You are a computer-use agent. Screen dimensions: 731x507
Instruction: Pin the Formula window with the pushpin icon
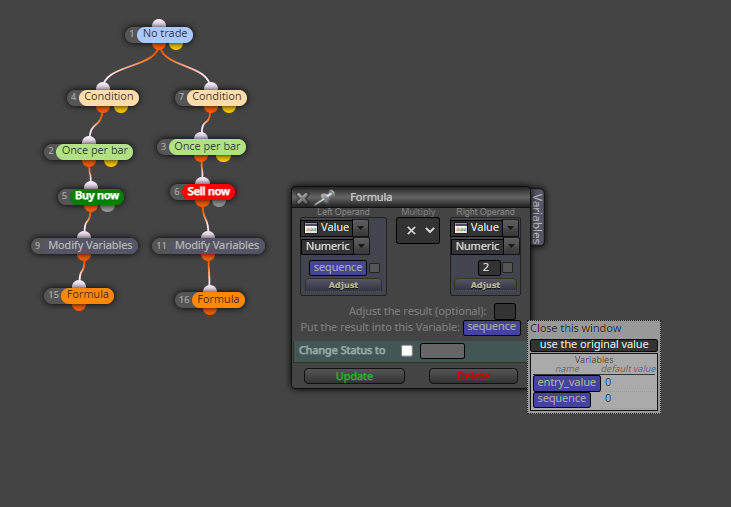(324, 197)
